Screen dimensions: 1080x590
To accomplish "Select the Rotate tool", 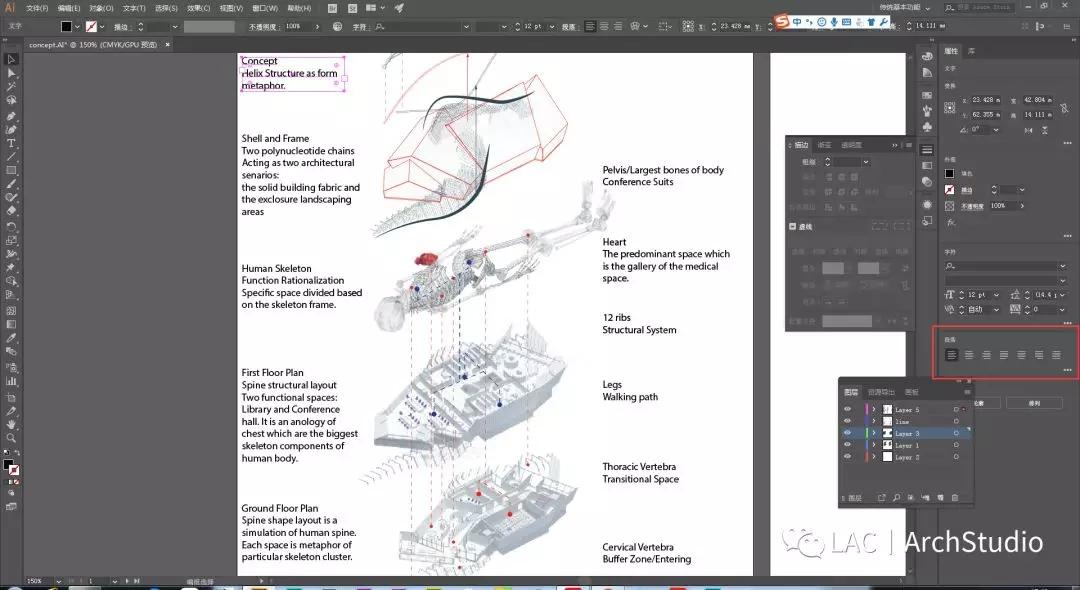I will 11,226.
